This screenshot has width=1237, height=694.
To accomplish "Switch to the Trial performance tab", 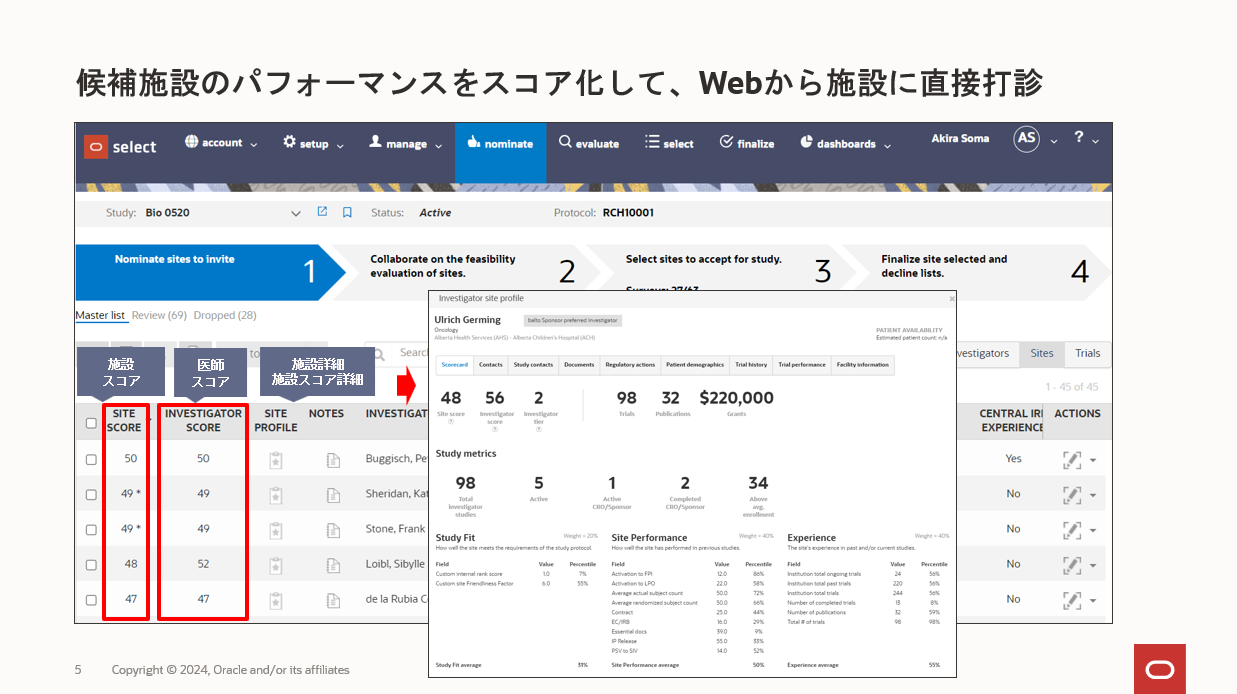I will point(802,365).
